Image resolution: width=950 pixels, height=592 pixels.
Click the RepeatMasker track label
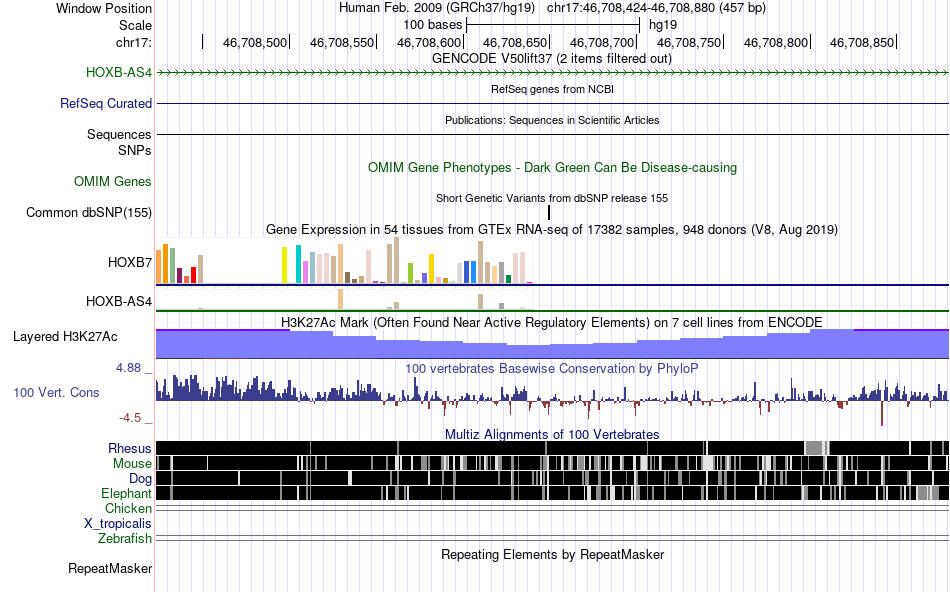110,568
